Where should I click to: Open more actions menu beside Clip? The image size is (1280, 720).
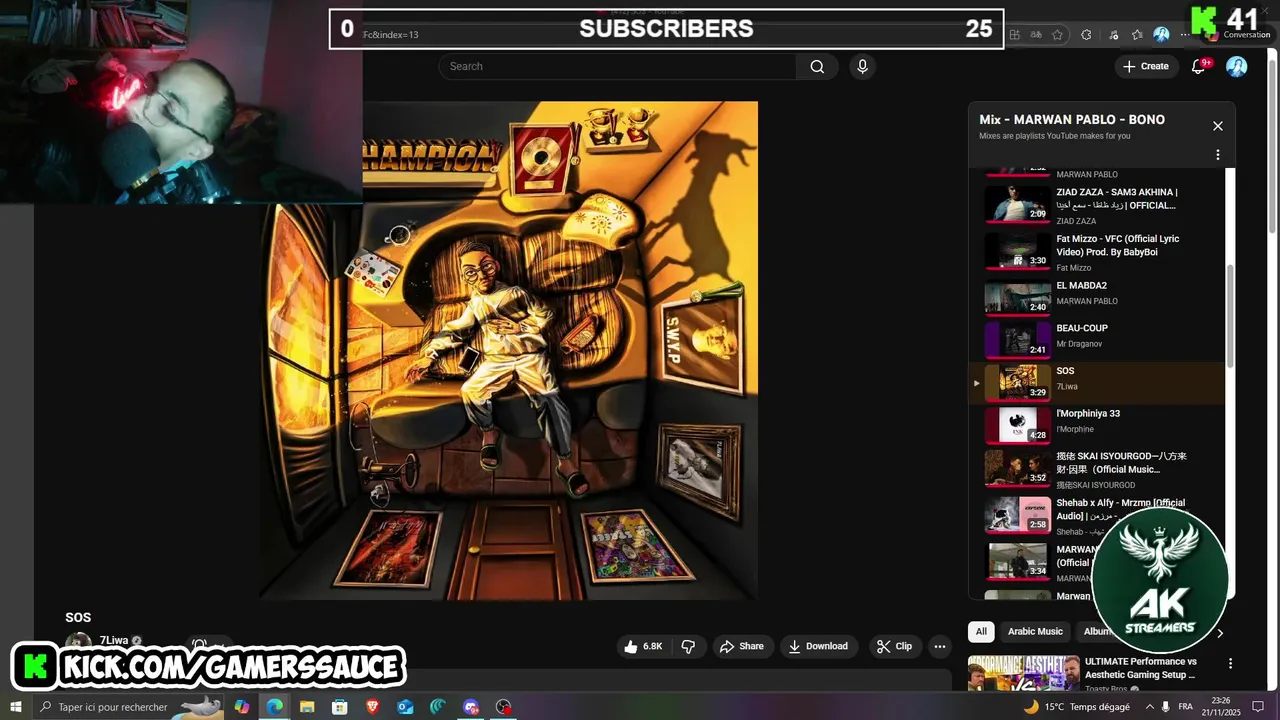pyautogui.click(x=939, y=646)
